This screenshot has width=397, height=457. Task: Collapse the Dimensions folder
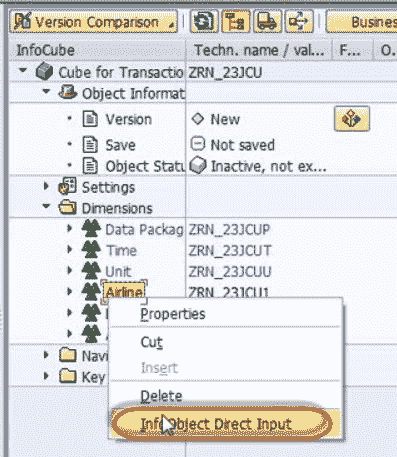click(x=47, y=207)
